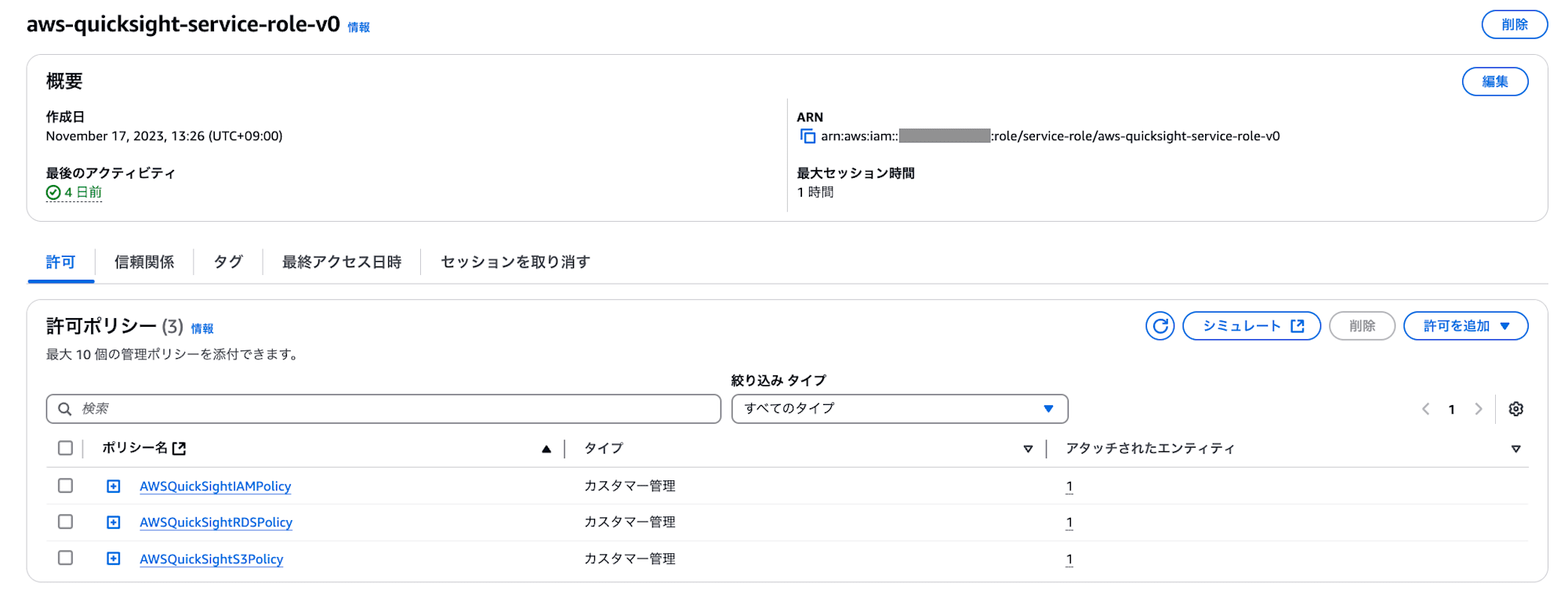The image size is (1568, 590).
Task: Check the AWSQuickSightS3Policy checkbox
Action: pyautogui.click(x=65, y=558)
